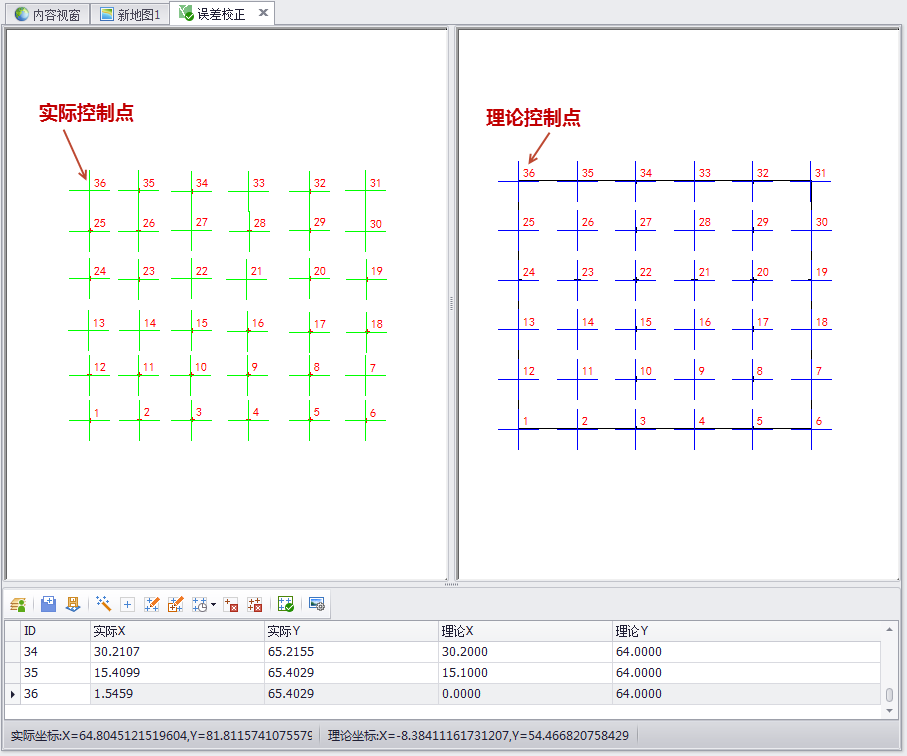Open dropdown arrow beside the clock points icon

click(213, 605)
